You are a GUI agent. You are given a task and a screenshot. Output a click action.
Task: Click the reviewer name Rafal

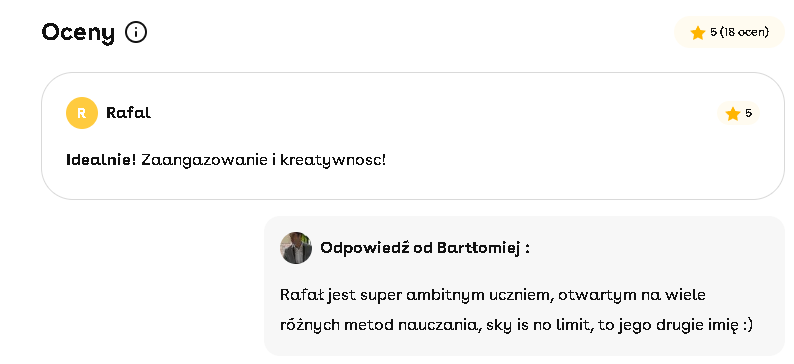click(129, 113)
